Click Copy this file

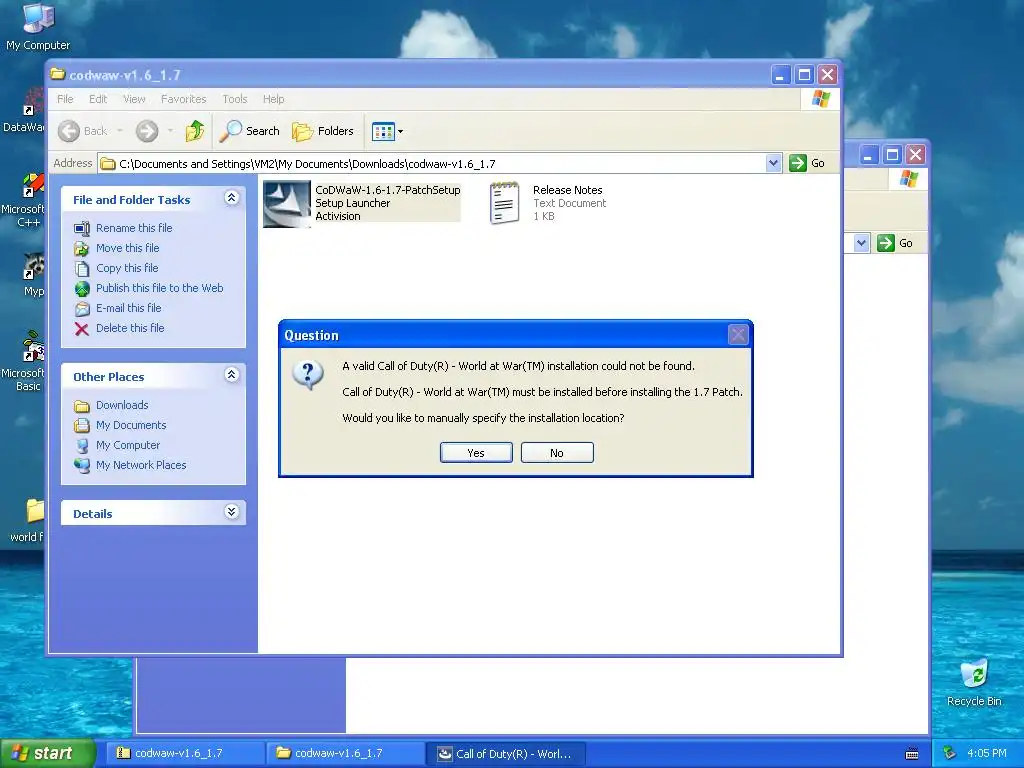[x=127, y=268]
